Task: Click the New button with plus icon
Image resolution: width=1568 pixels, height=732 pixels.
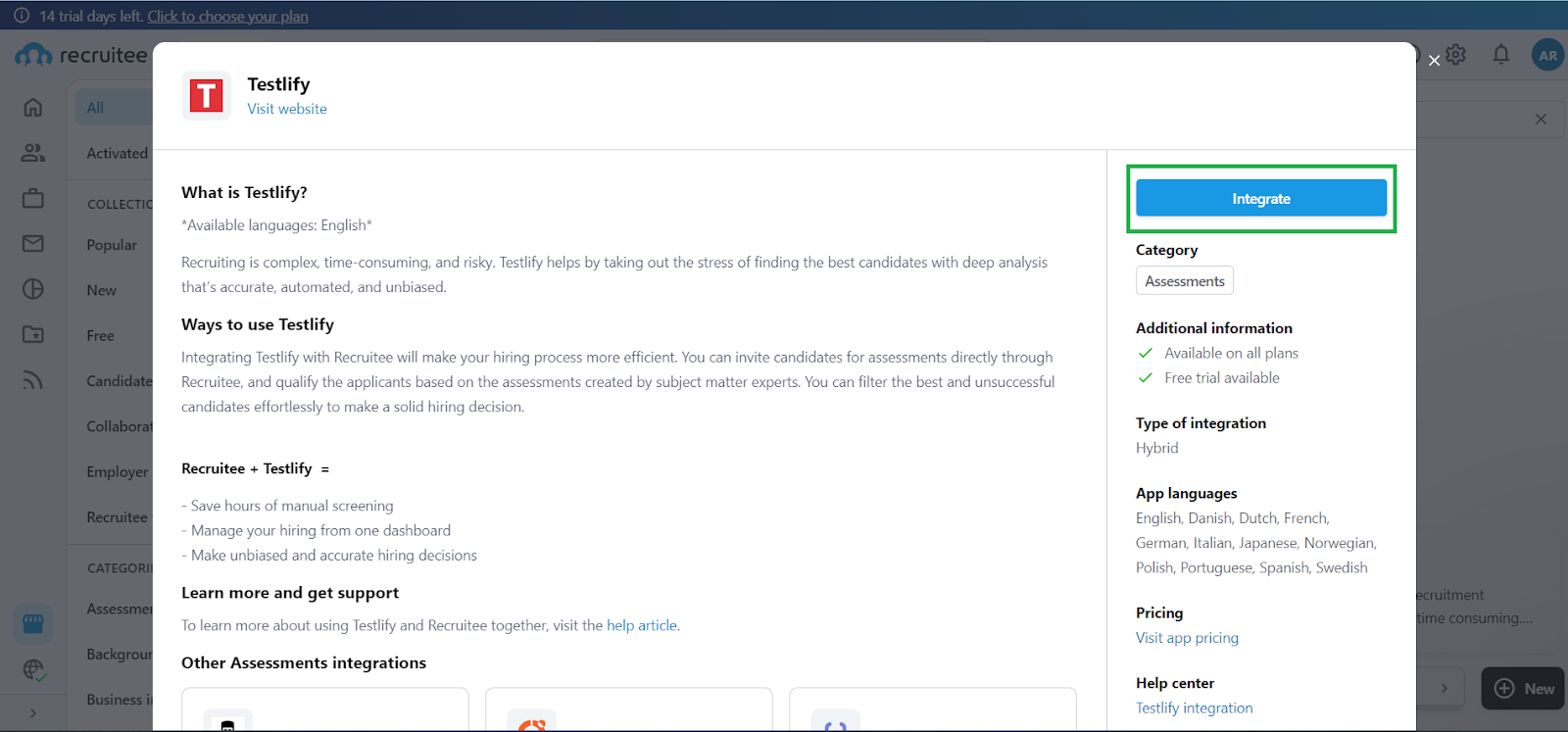Action: coord(1524,689)
